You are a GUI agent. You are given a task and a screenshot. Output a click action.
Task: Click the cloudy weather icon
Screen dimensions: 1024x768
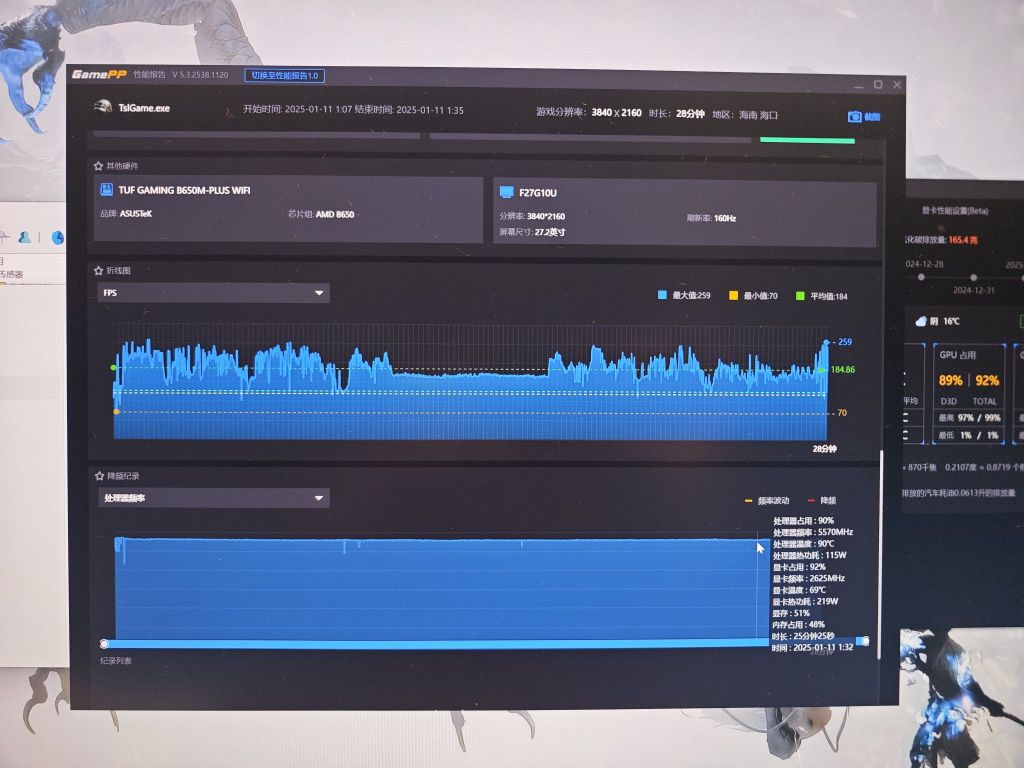pyautogui.click(x=919, y=321)
